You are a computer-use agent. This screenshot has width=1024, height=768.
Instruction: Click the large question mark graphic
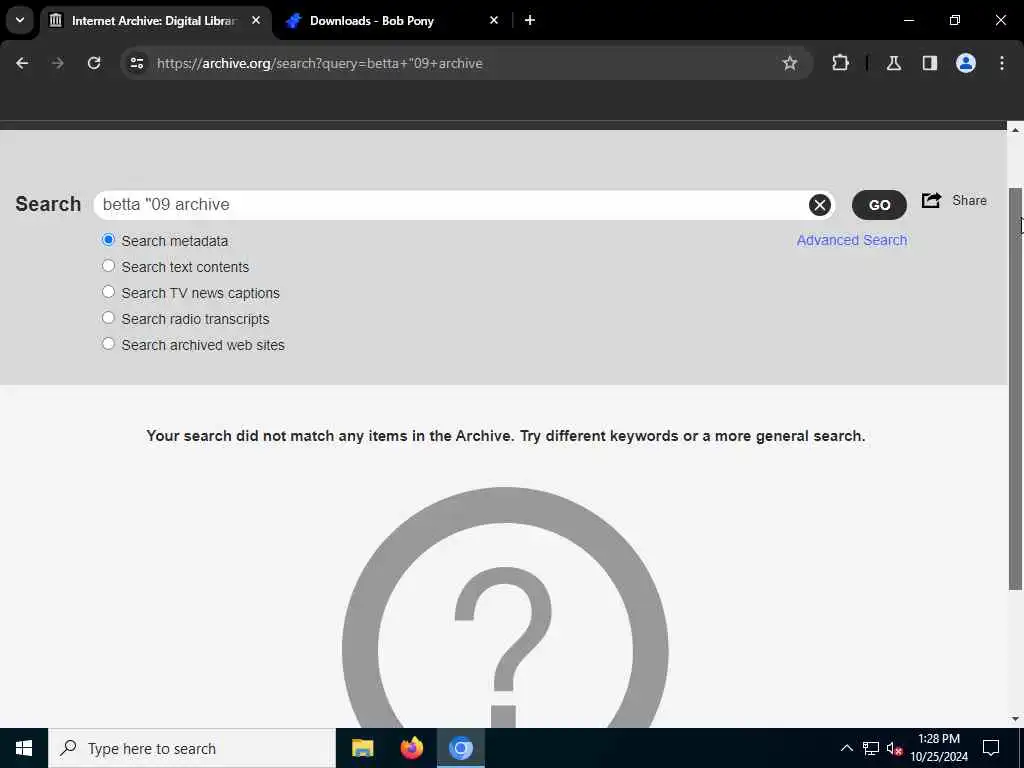[505, 607]
